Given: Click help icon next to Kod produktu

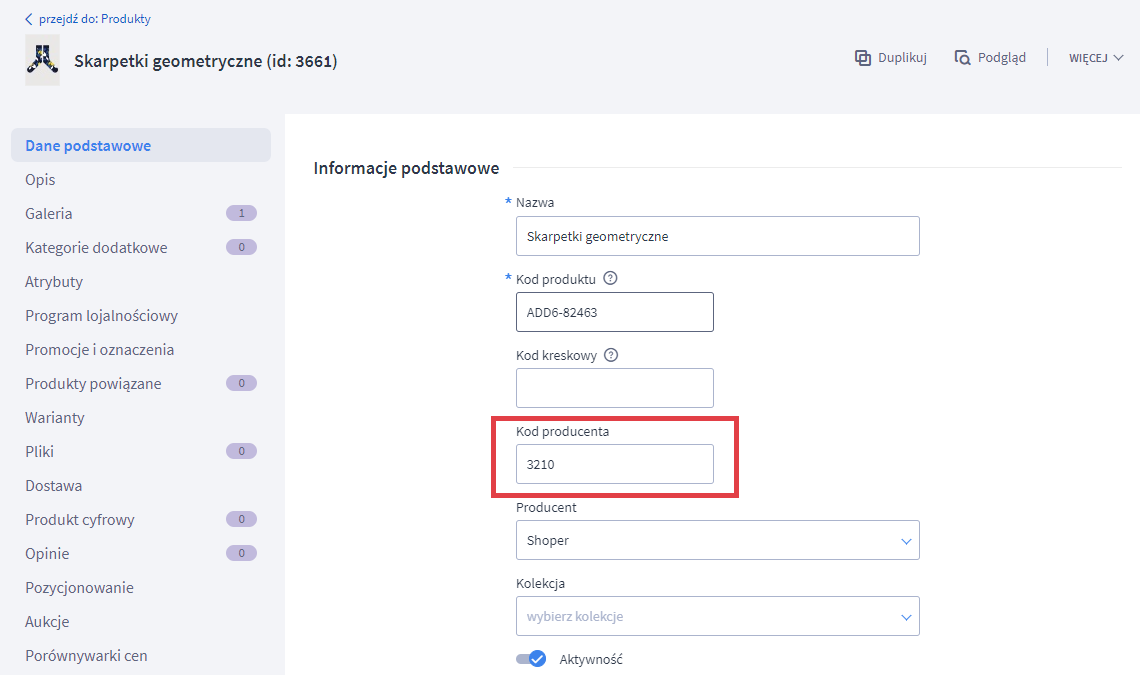Looking at the screenshot, I should point(611,279).
